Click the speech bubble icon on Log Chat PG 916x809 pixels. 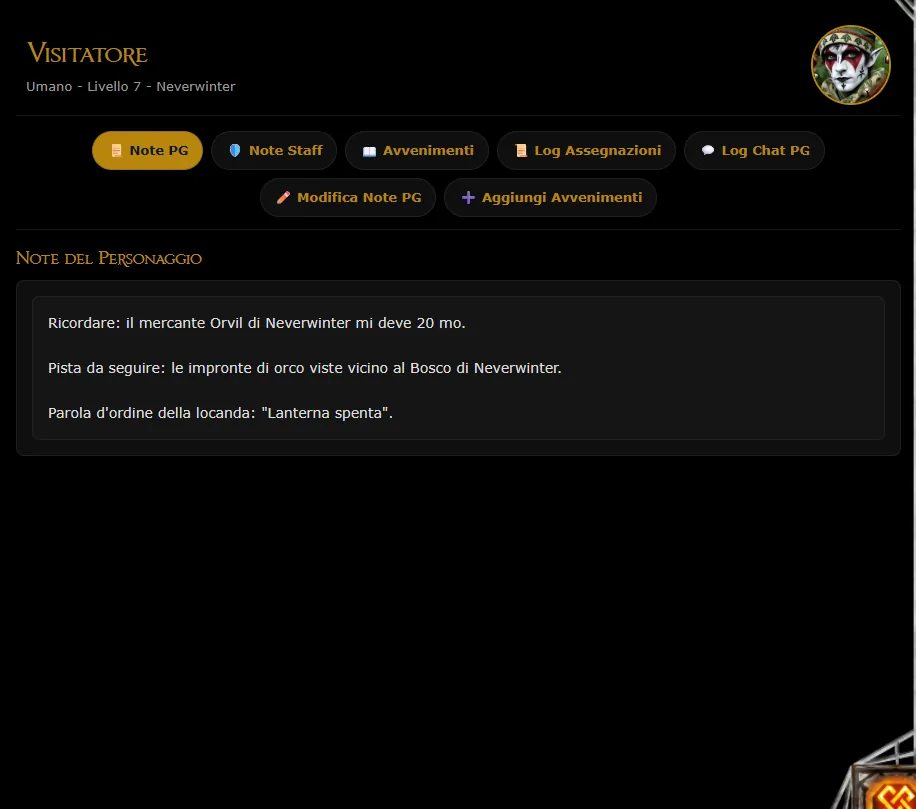[x=707, y=151]
